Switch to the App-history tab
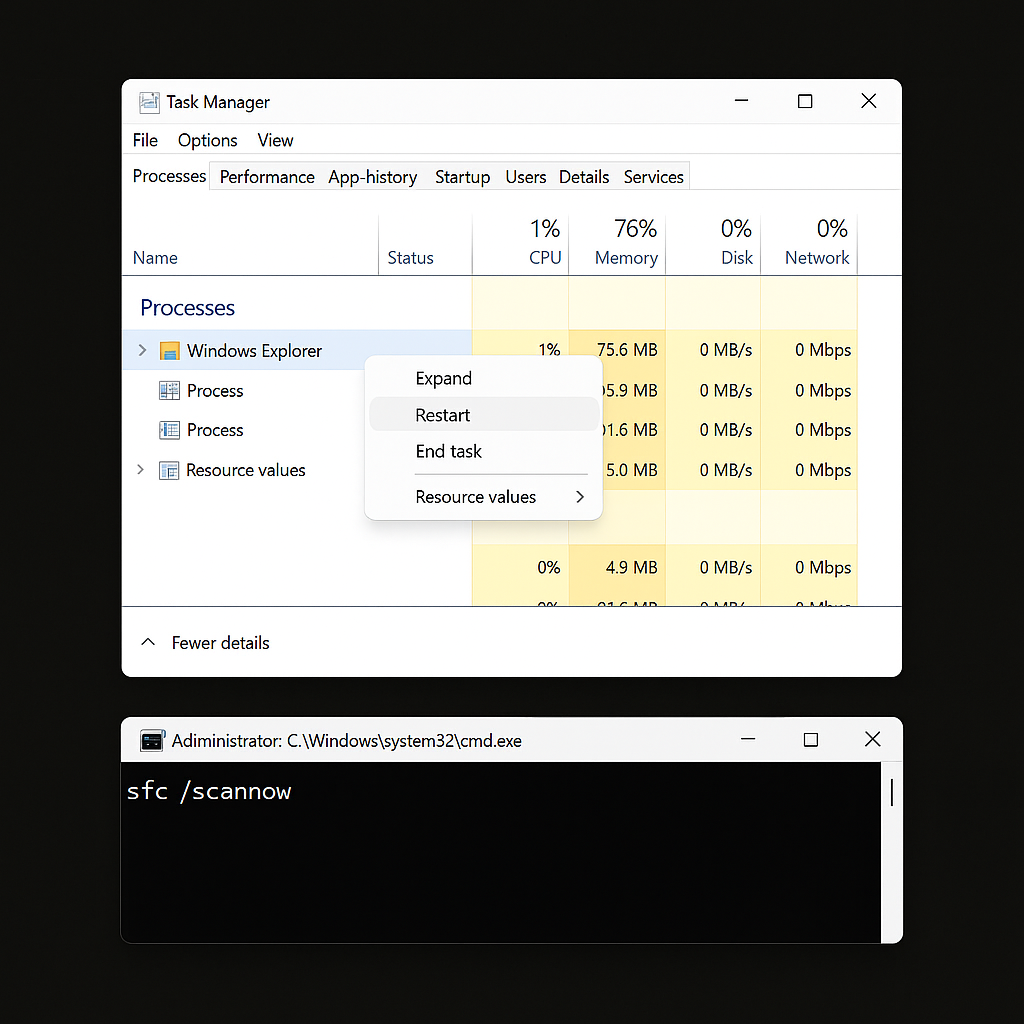 tap(373, 177)
